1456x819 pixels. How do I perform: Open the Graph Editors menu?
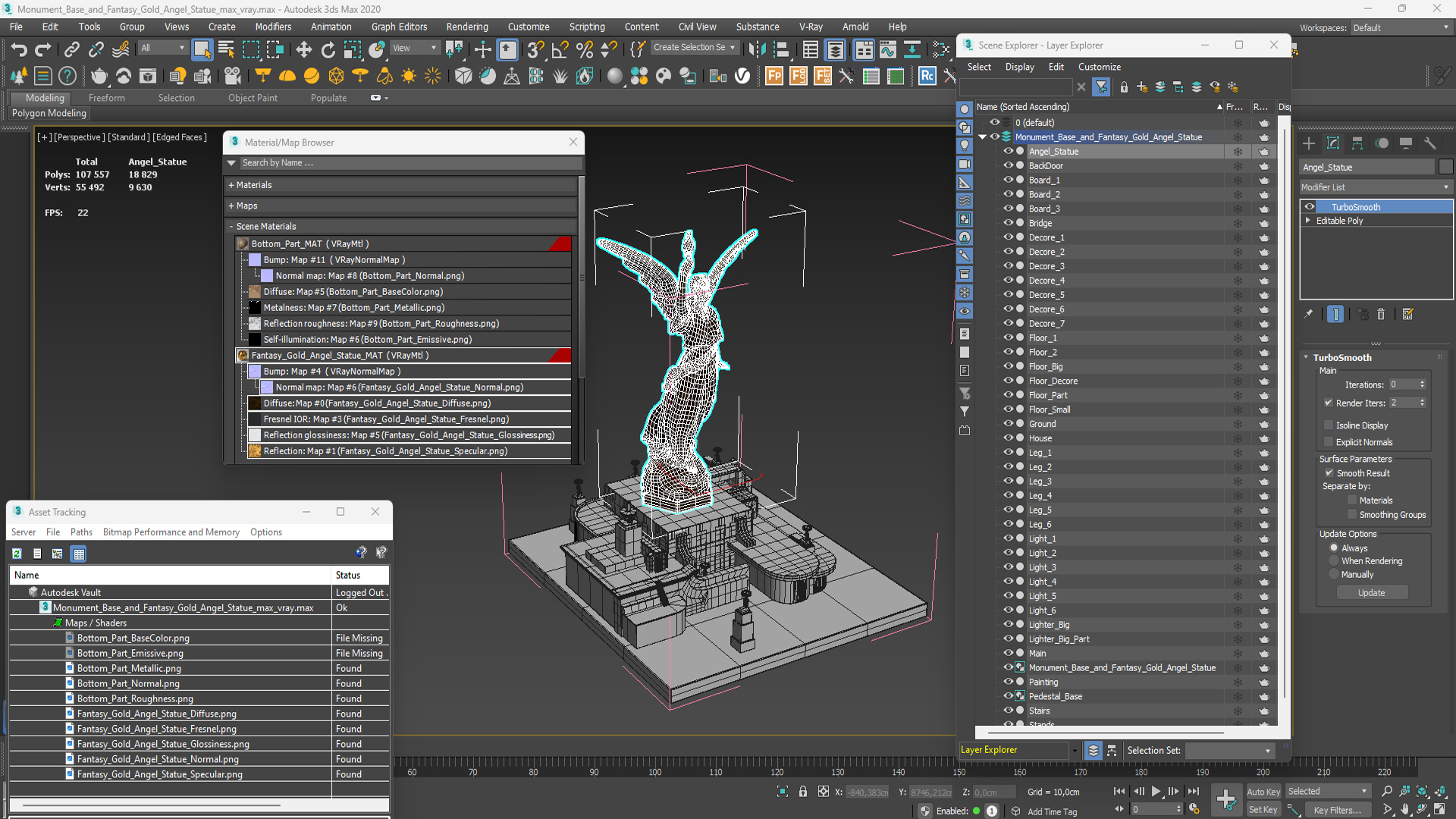(399, 27)
